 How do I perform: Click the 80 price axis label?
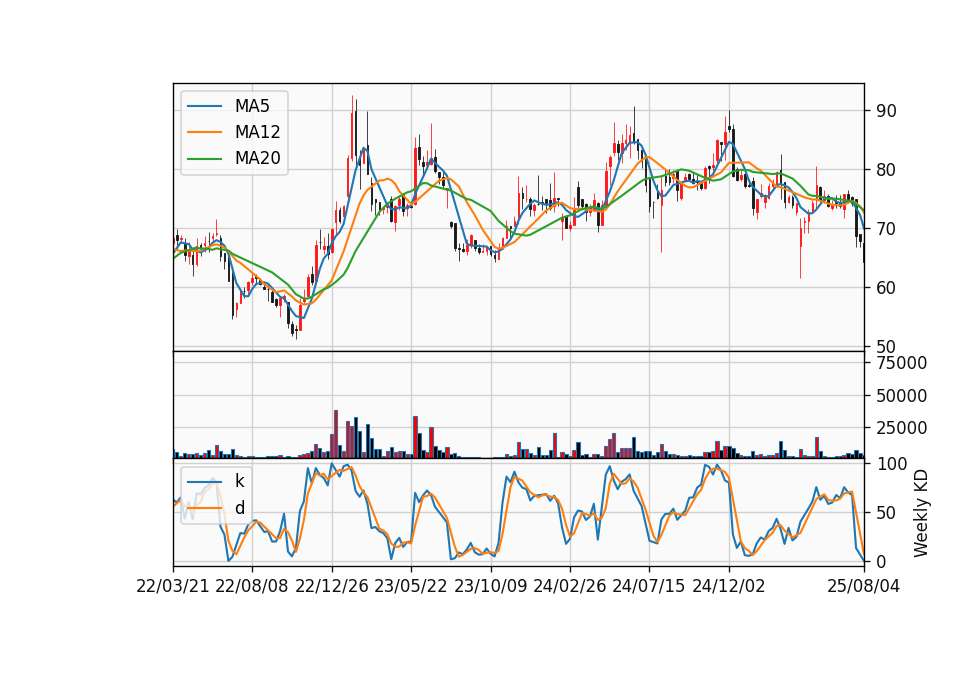pos(886,170)
